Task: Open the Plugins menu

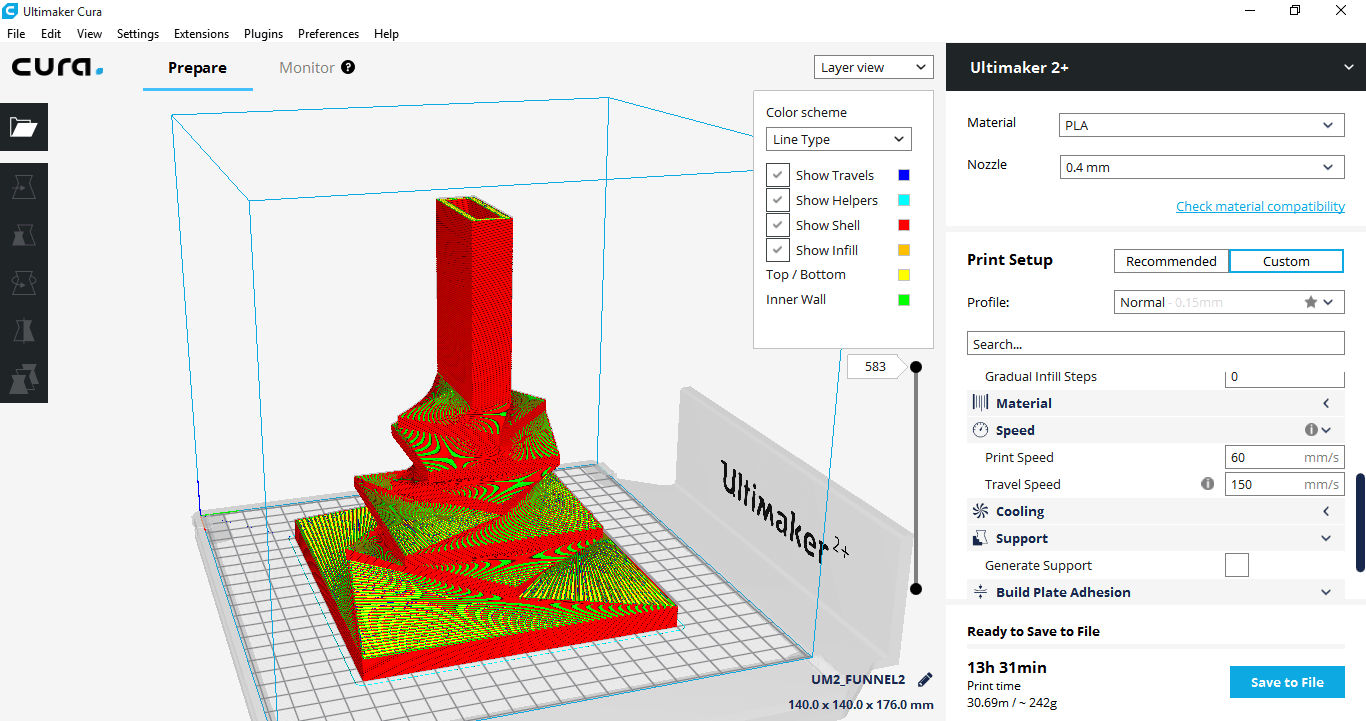Action: [x=263, y=33]
